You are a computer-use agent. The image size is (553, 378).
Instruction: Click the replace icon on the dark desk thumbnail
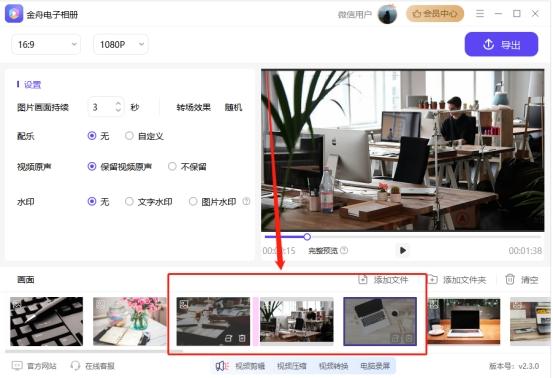pyautogui.click(x=228, y=339)
